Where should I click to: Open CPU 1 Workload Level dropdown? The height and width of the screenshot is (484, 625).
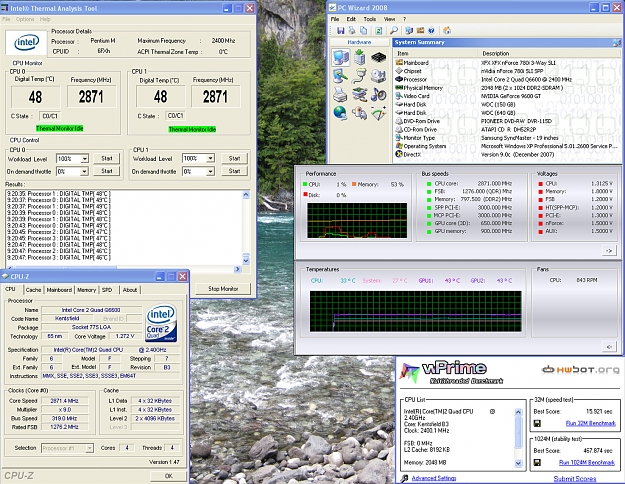[210, 158]
